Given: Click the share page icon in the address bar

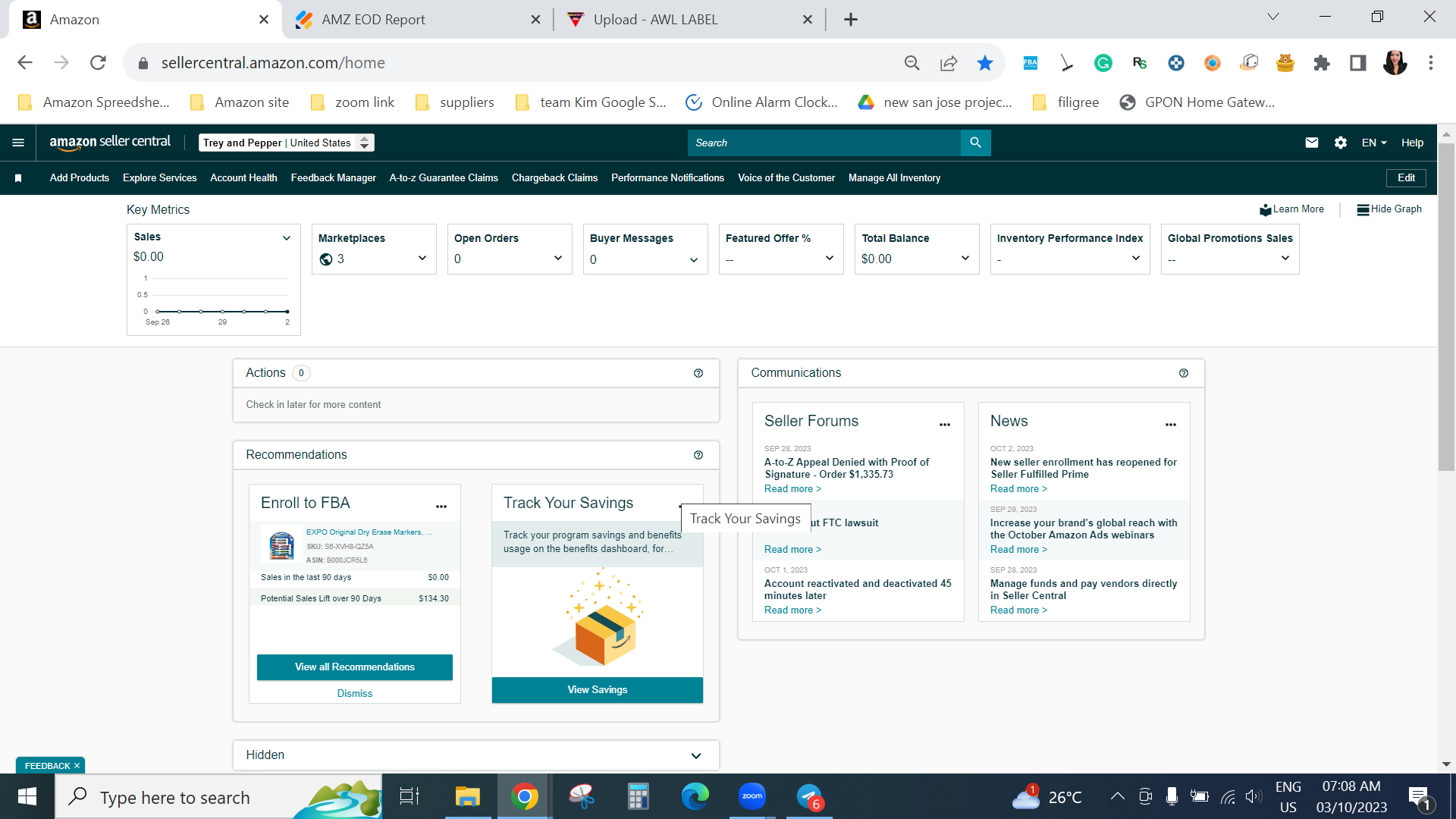Looking at the screenshot, I should [x=949, y=63].
